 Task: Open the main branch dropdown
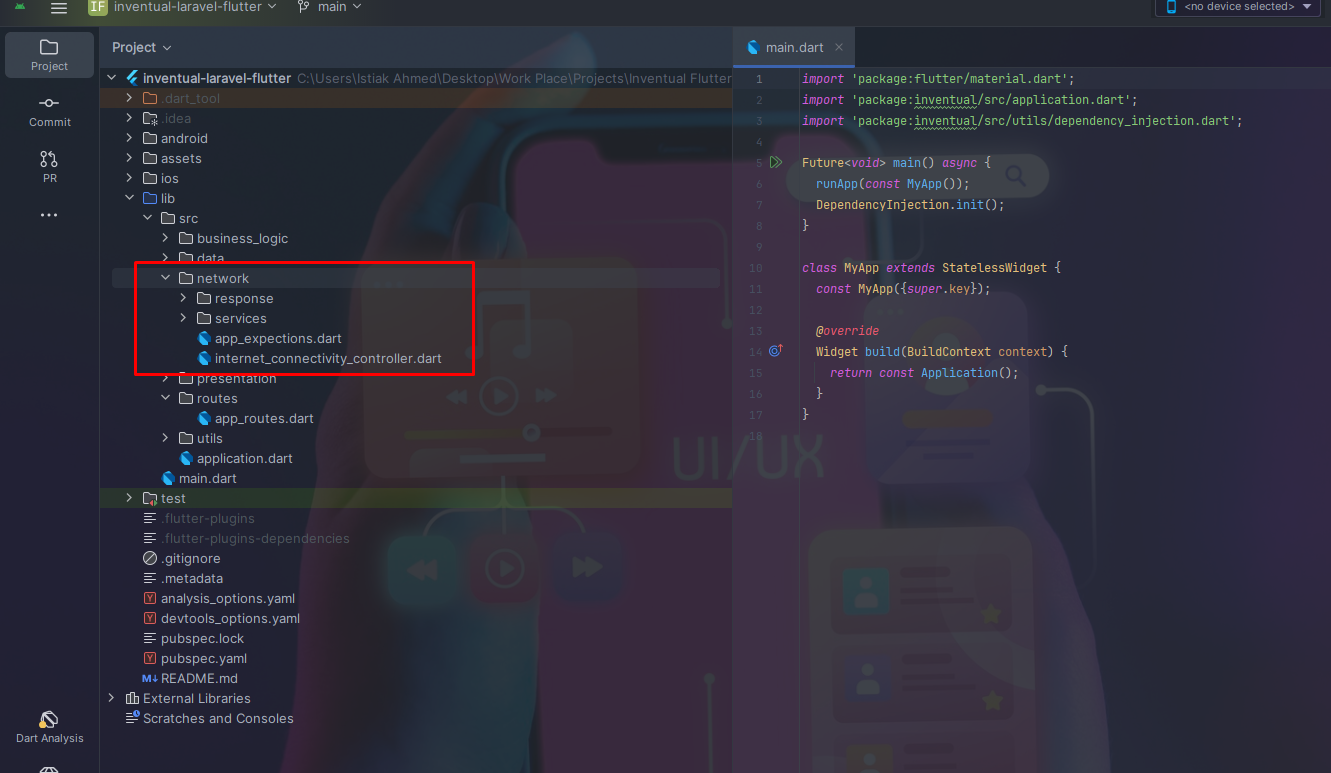click(x=330, y=7)
